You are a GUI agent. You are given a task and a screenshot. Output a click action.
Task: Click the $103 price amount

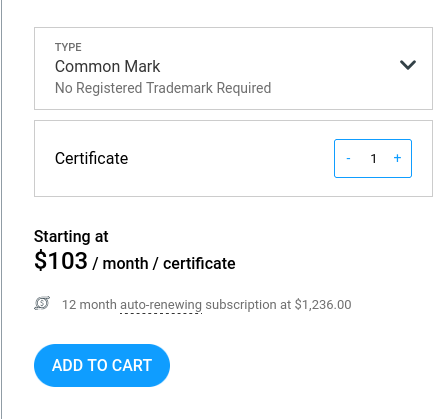click(x=61, y=261)
